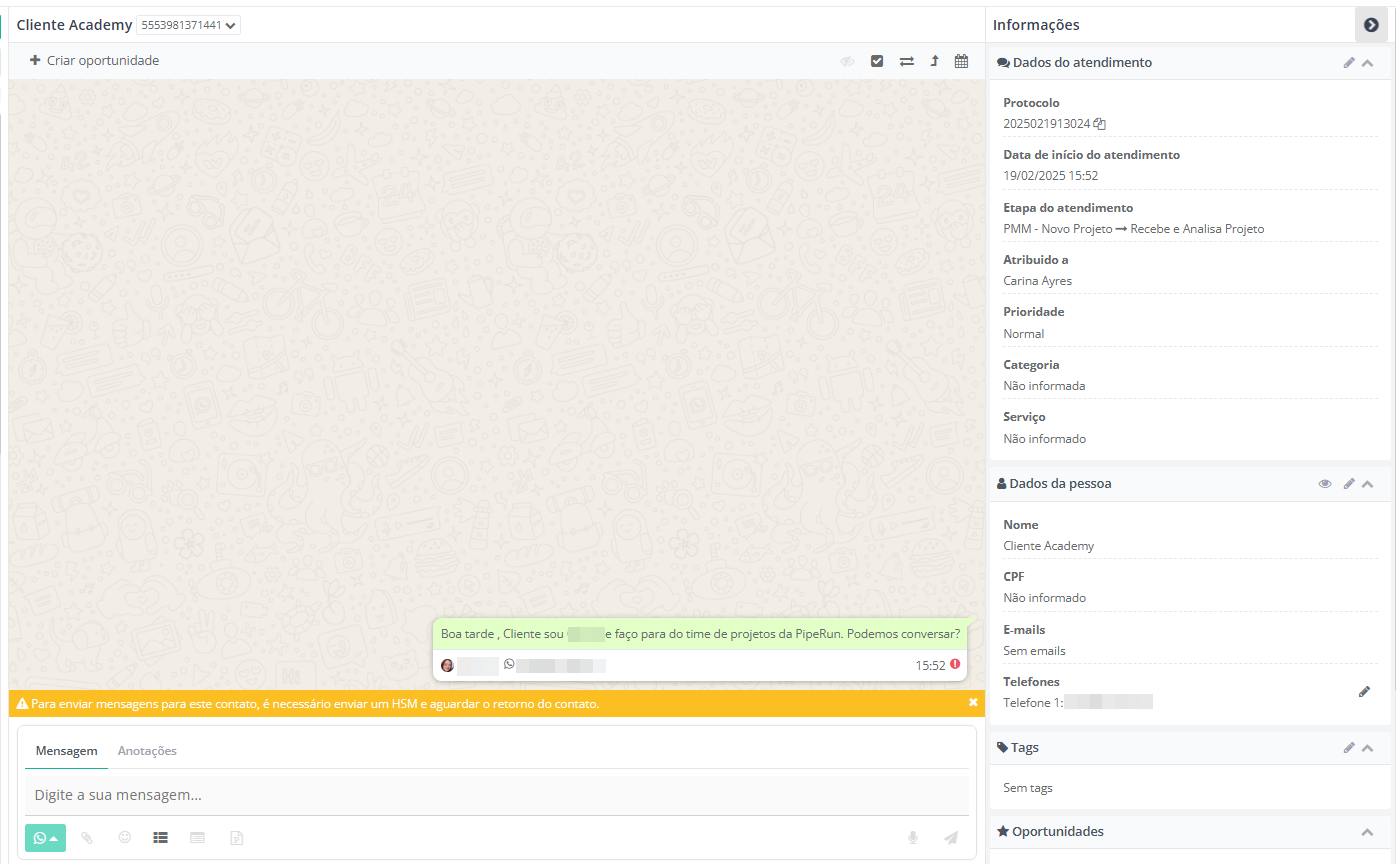
Task: Click the paperclip attachment icon
Action: (87, 838)
